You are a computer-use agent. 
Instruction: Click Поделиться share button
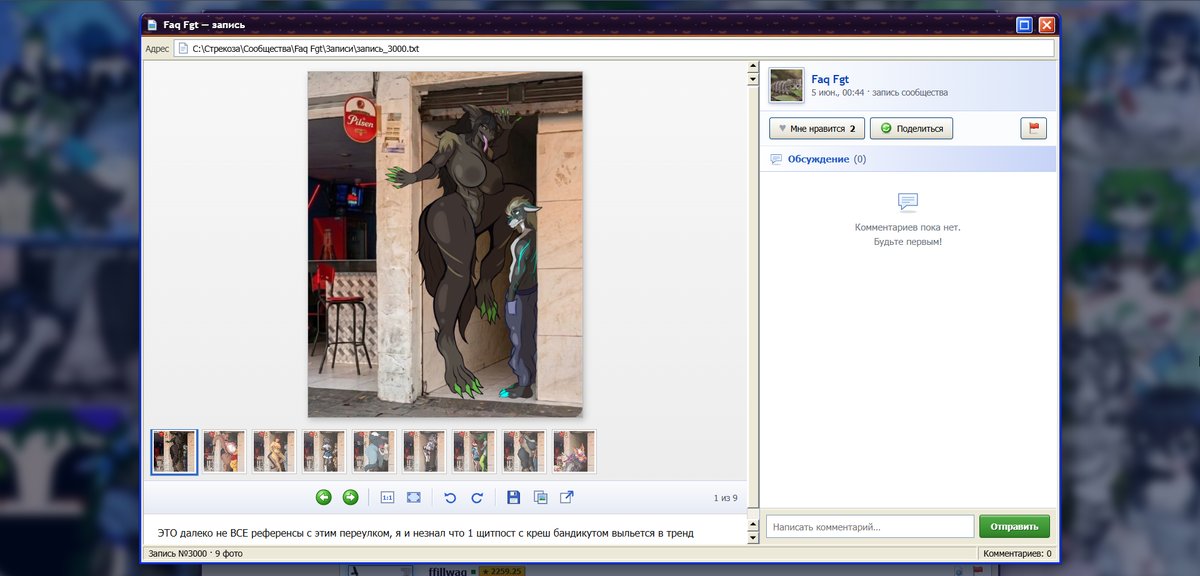pos(912,128)
